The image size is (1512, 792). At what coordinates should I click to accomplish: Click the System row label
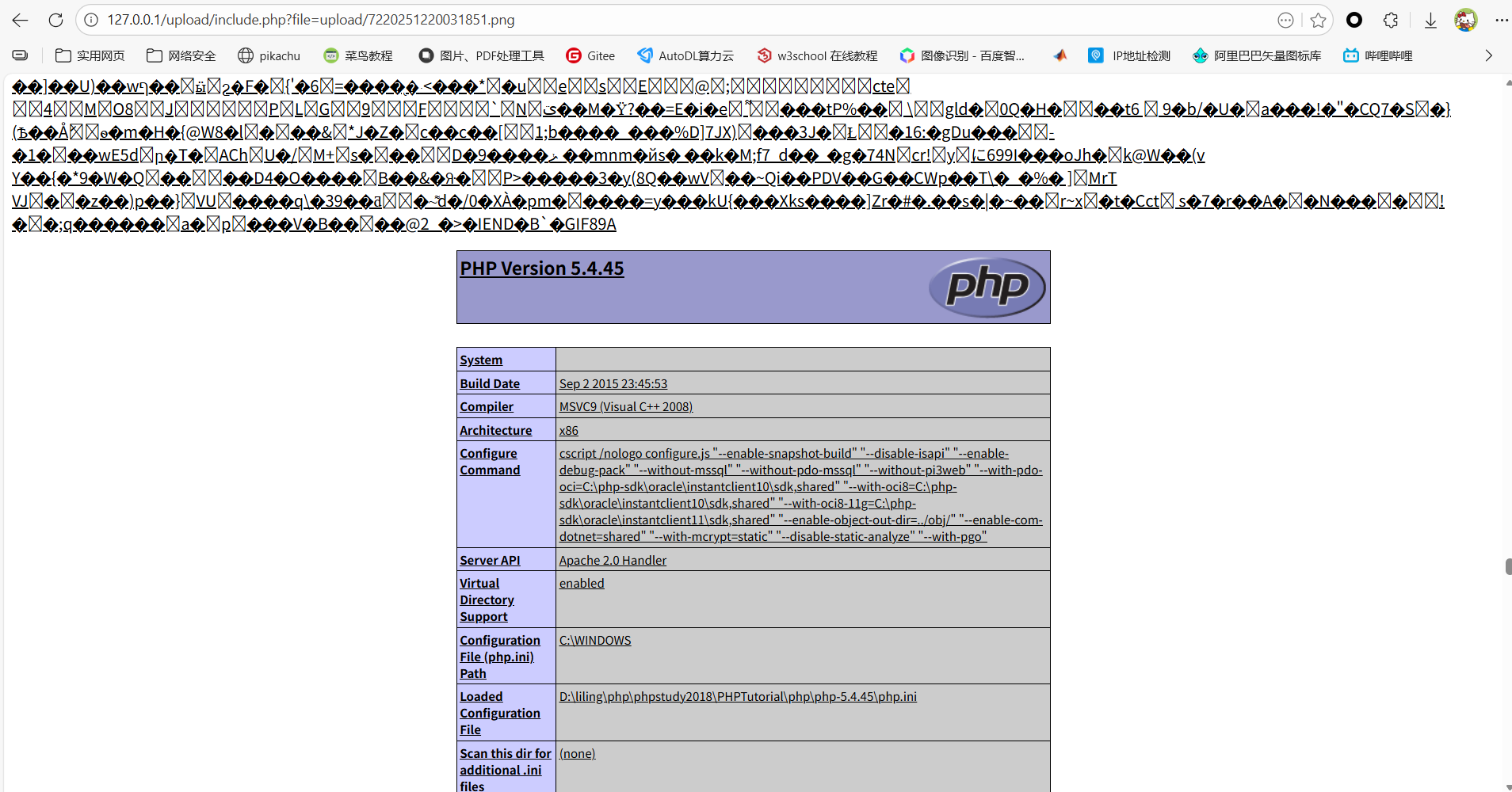coord(481,360)
